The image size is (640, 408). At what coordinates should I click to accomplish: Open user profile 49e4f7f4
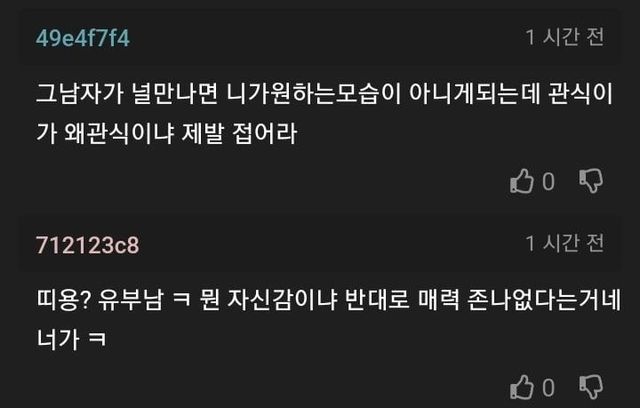(83, 38)
